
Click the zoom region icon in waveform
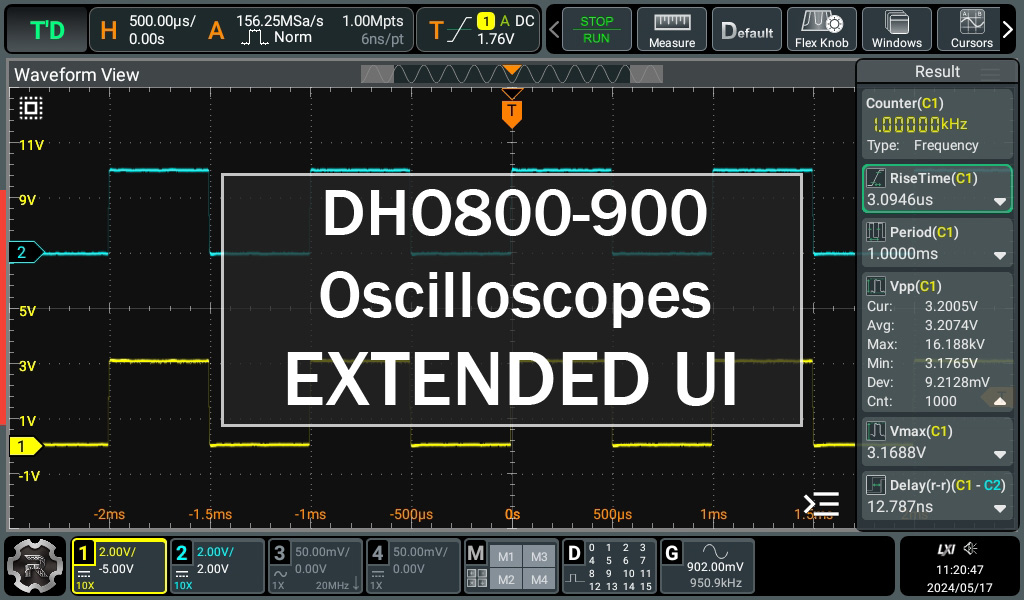[31, 108]
